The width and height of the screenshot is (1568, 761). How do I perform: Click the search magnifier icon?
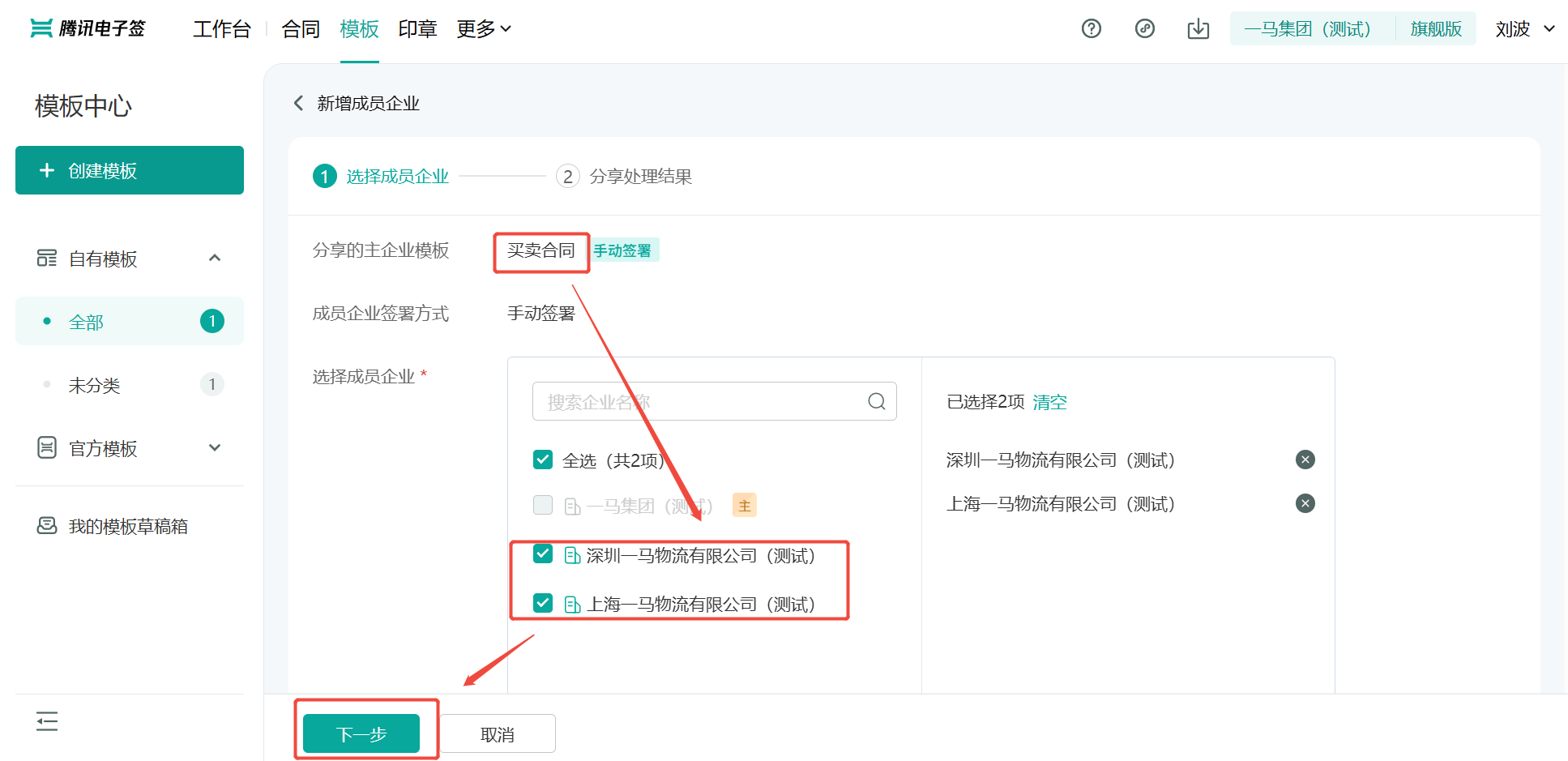[x=877, y=401]
